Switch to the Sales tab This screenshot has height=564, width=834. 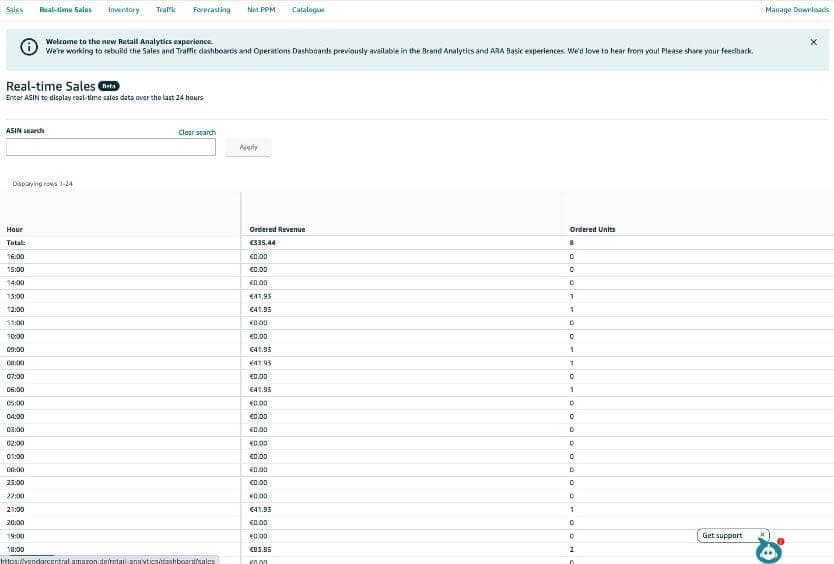click(14, 9)
